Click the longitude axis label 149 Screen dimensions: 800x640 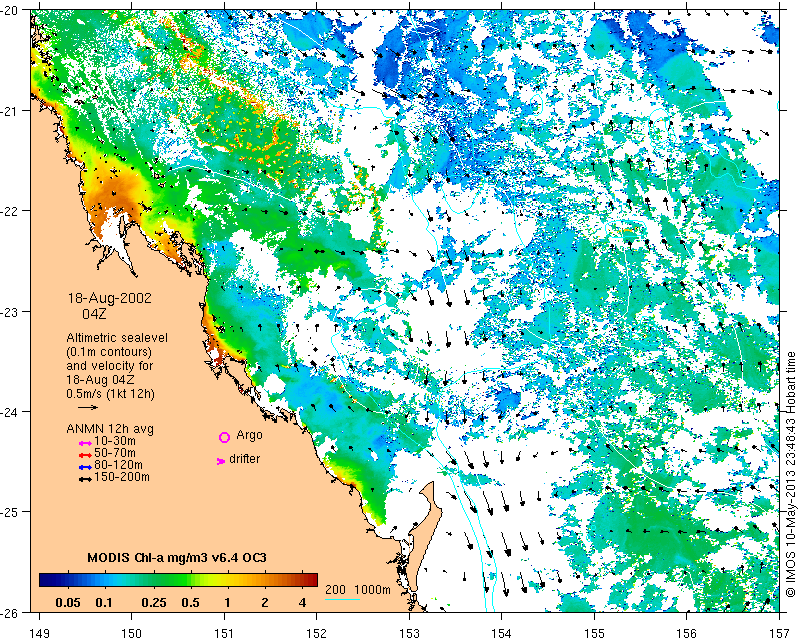40,633
